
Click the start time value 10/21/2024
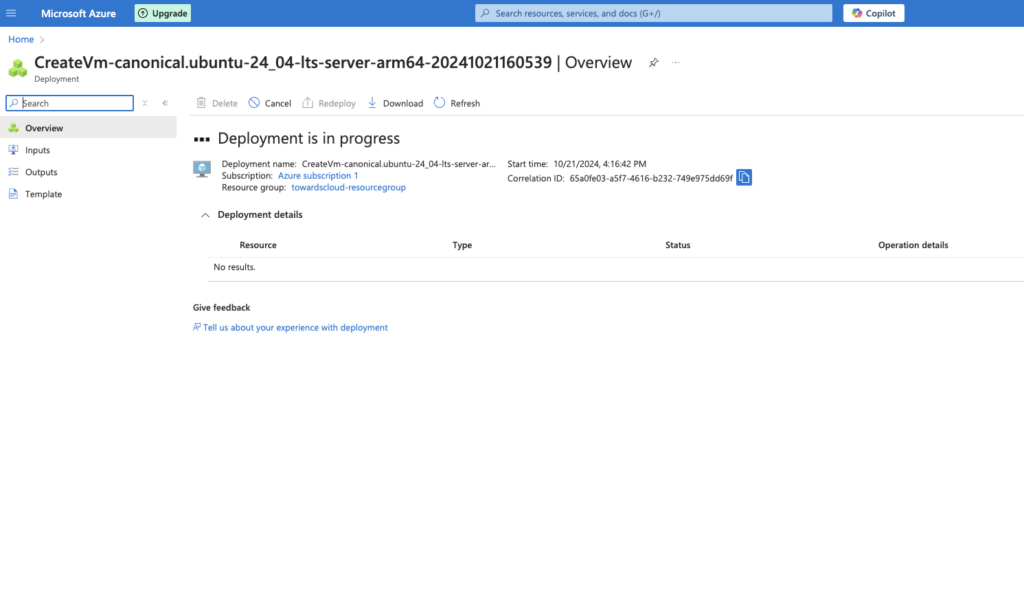click(x=600, y=164)
